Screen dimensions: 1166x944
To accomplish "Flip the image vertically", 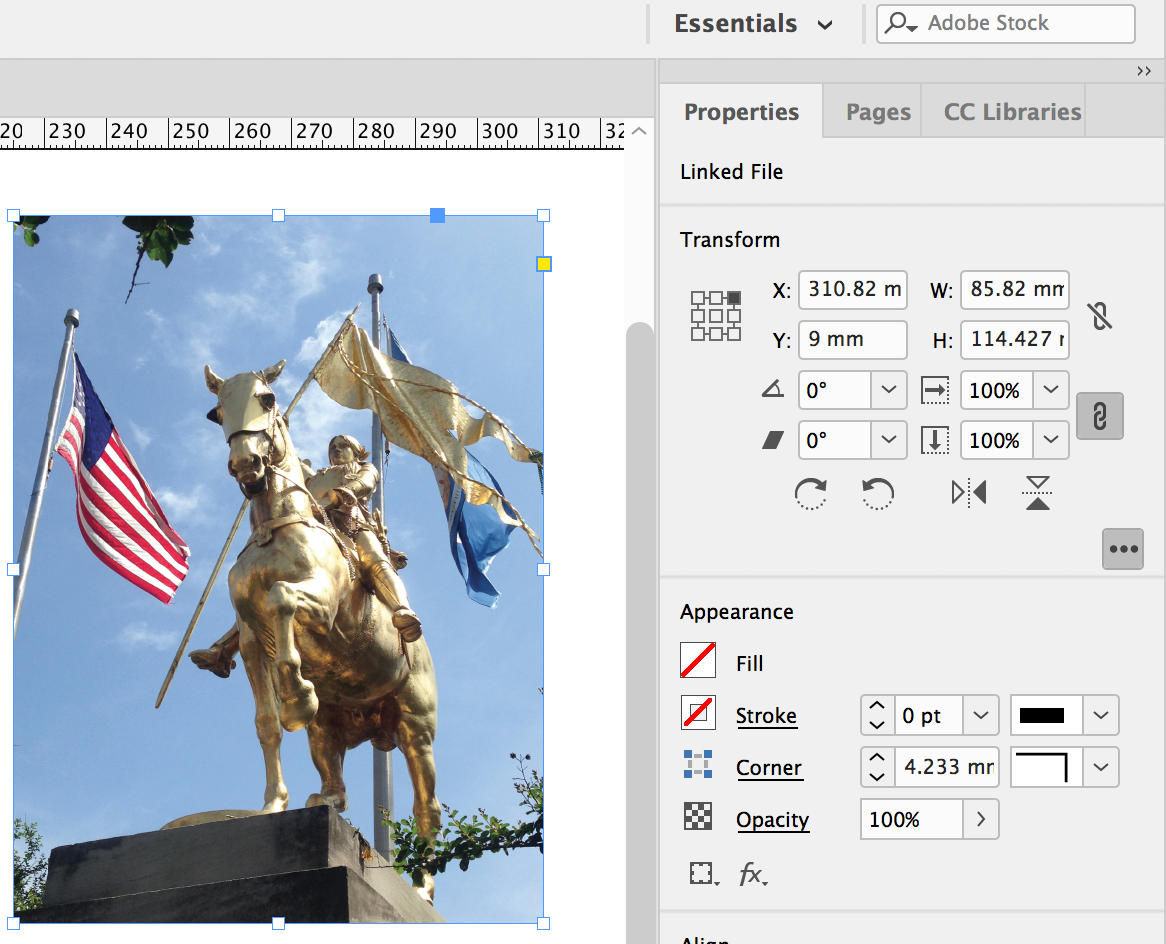I will tap(1037, 493).
